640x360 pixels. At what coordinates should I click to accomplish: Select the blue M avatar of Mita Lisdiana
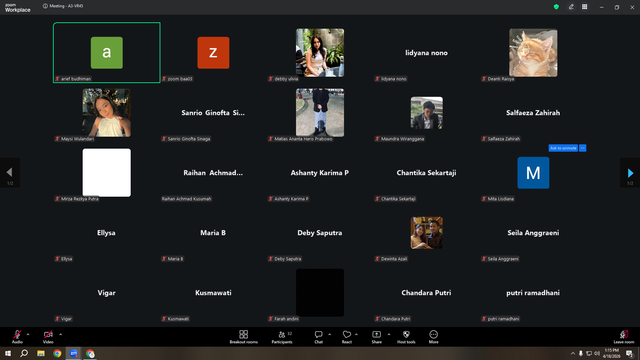tap(533, 173)
